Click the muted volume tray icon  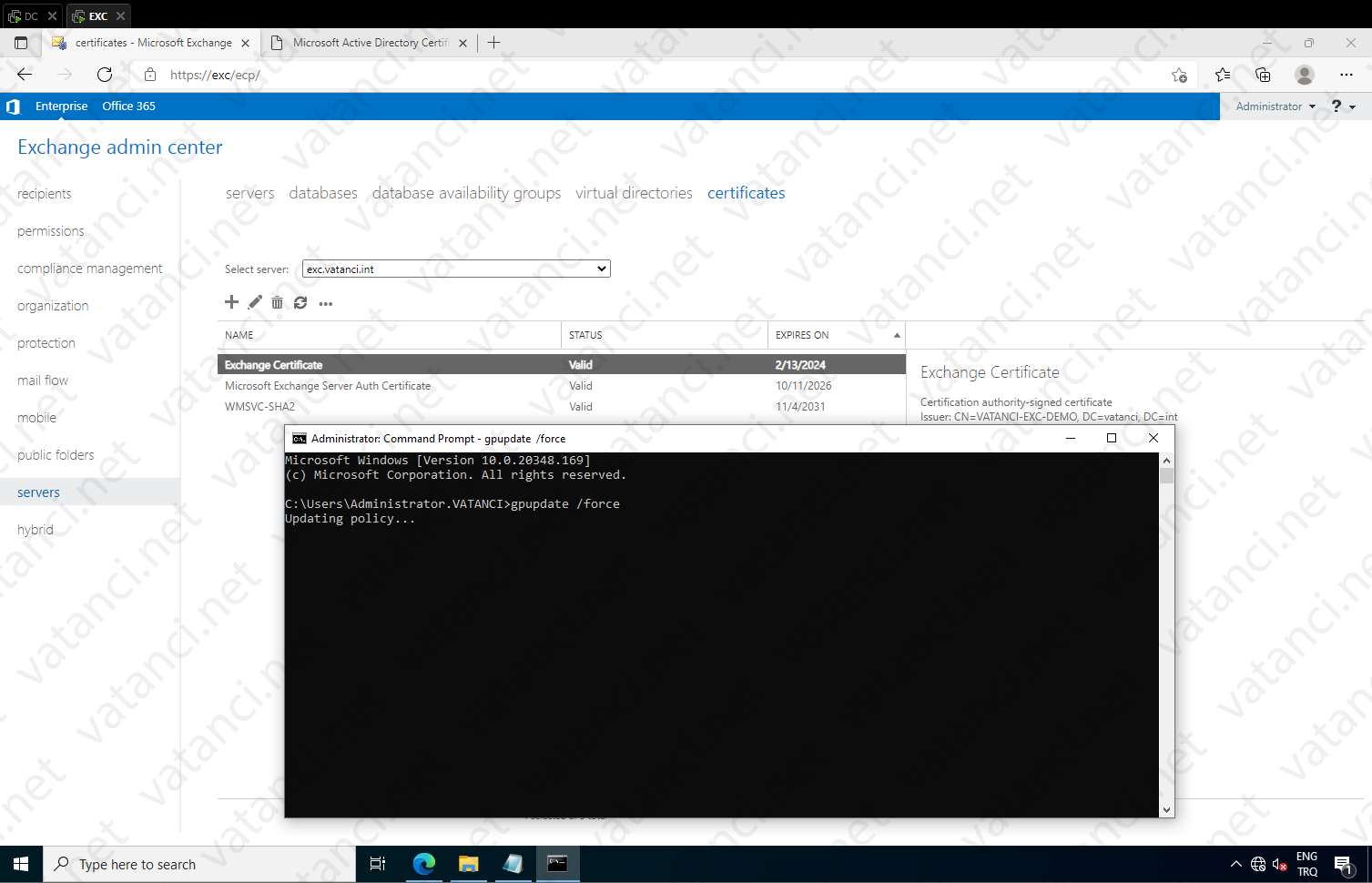click(1280, 864)
